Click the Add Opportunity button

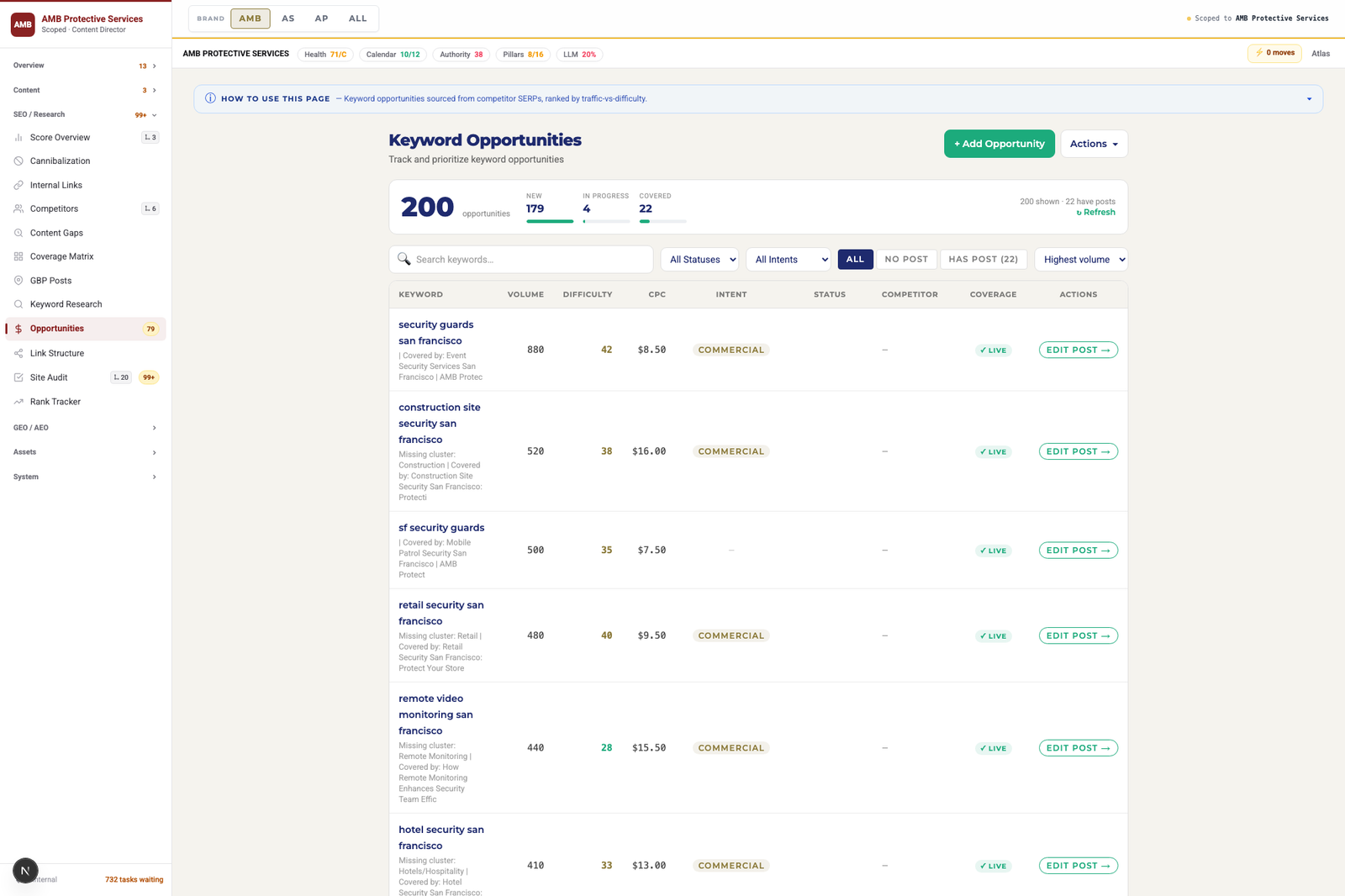(999, 144)
